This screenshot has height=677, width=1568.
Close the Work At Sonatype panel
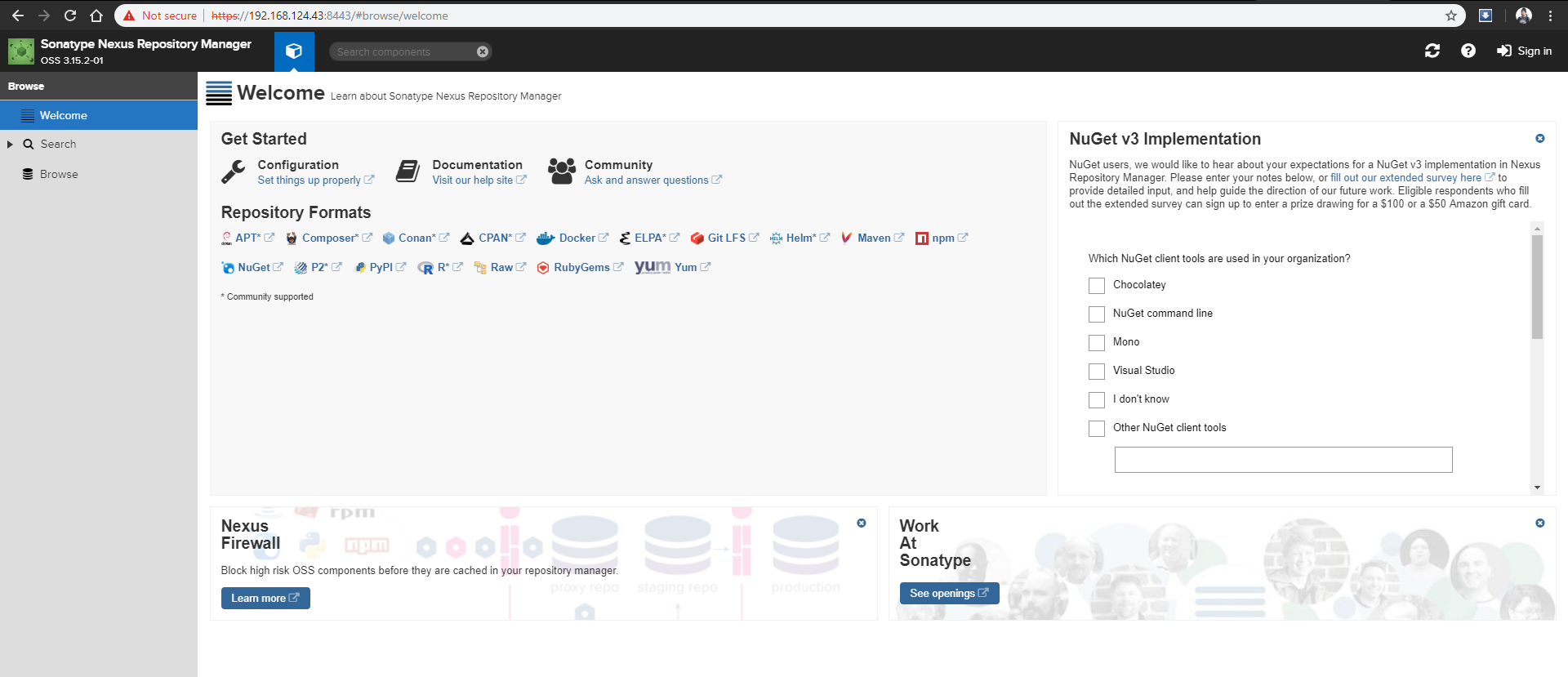point(1539,523)
